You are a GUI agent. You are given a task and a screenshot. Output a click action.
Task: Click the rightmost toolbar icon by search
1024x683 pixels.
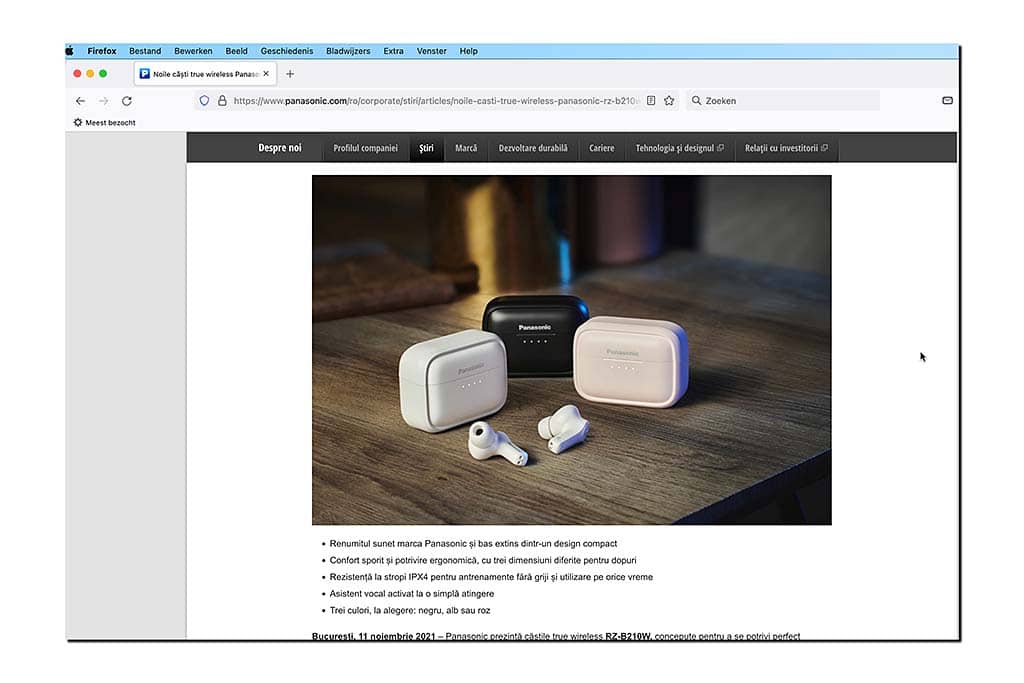click(x=948, y=101)
